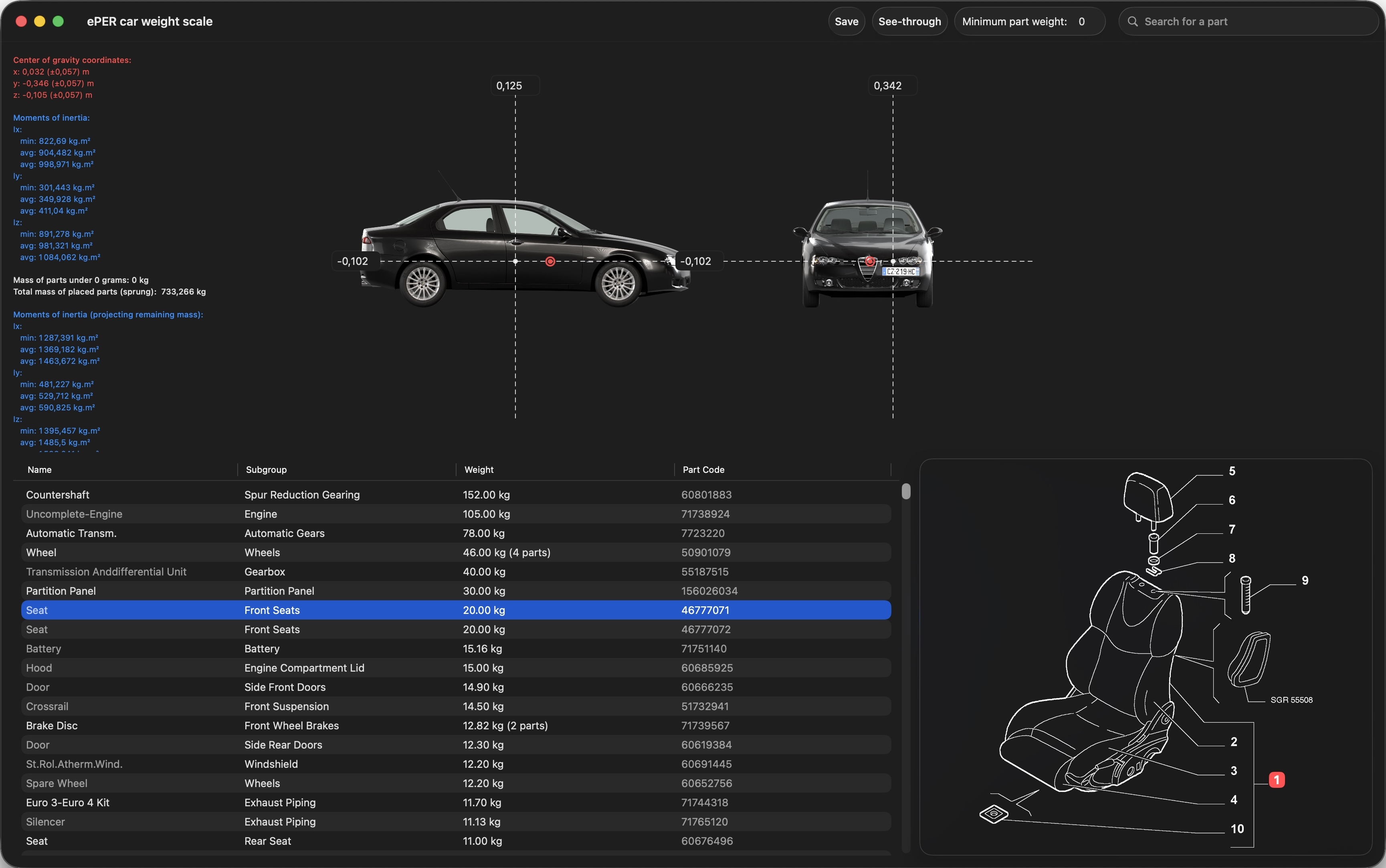Click red center-of-gravity marker on side view
This screenshot has height=868, width=1386.
pos(550,261)
